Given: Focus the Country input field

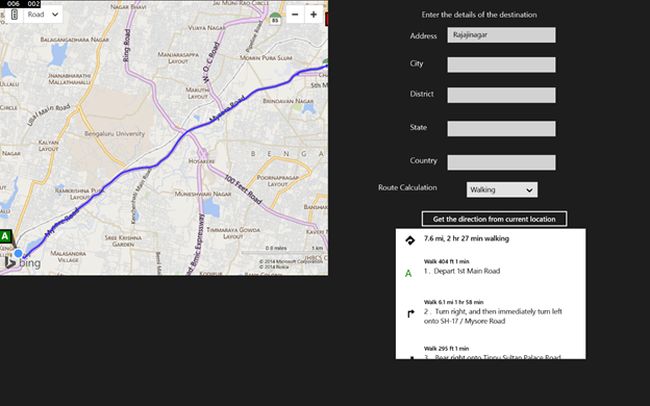Looking at the screenshot, I should coord(501,162).
